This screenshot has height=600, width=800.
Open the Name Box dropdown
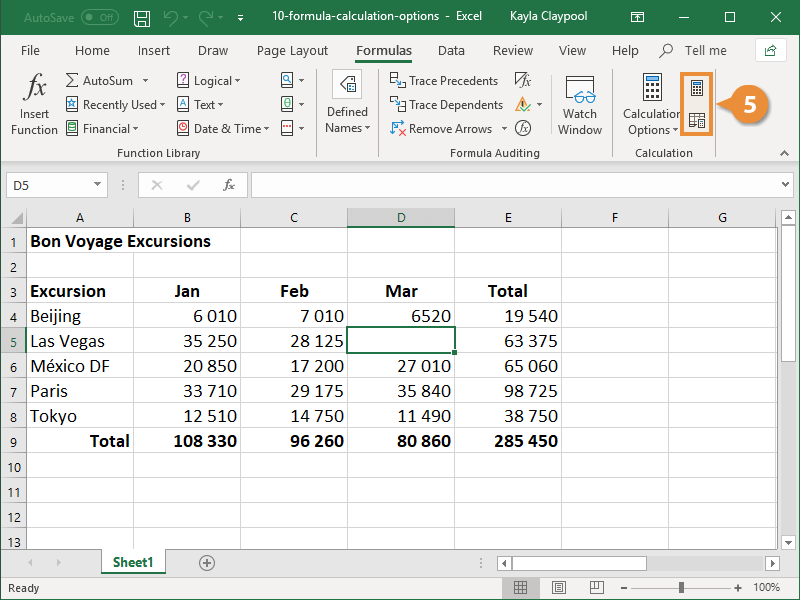(97, 185)
